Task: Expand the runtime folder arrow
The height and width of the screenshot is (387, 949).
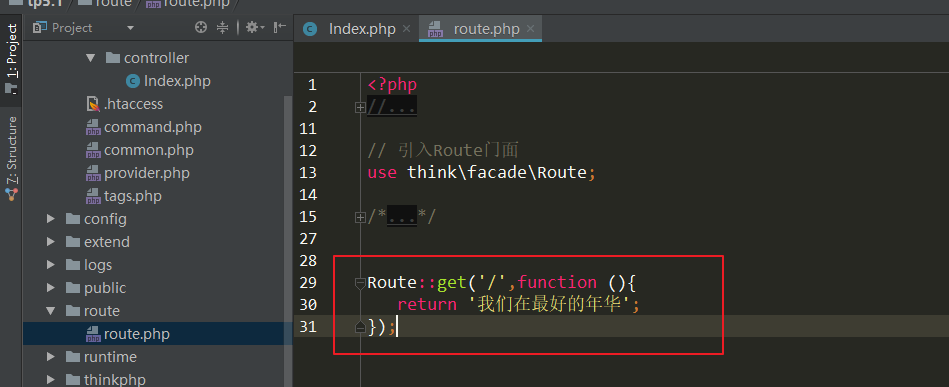Action: click(x=51, y=357)
